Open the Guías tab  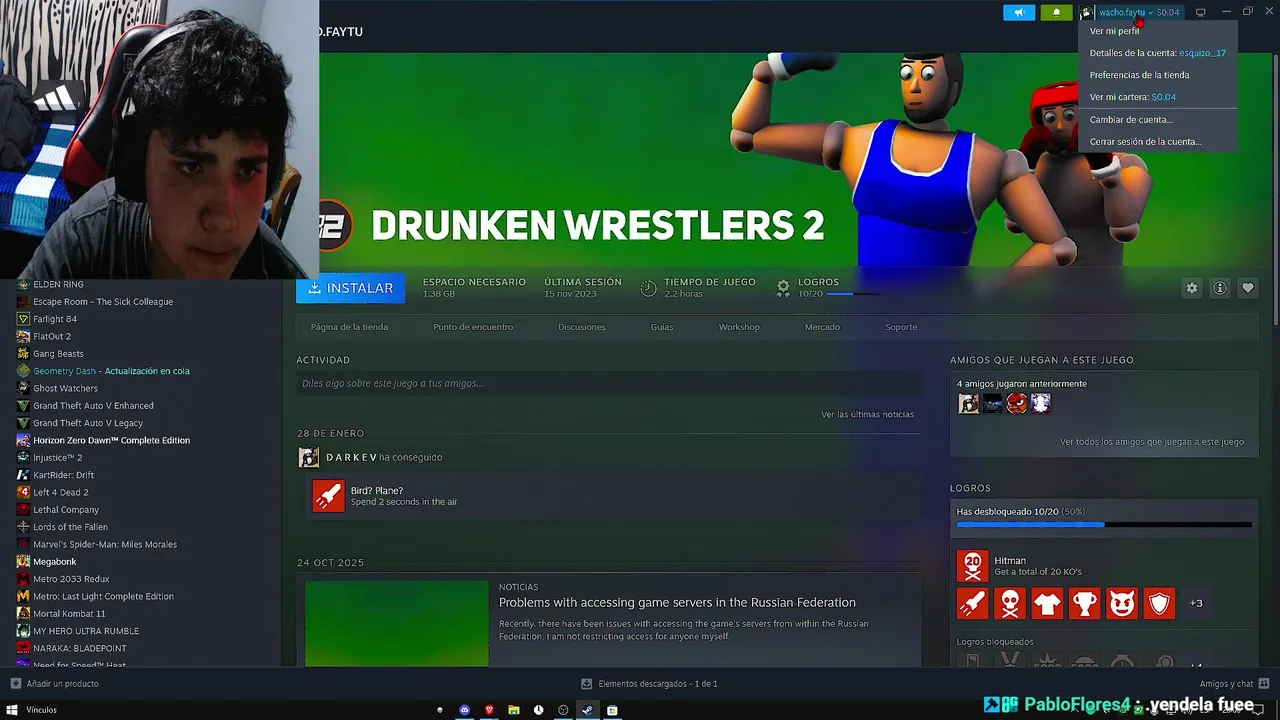662,327
